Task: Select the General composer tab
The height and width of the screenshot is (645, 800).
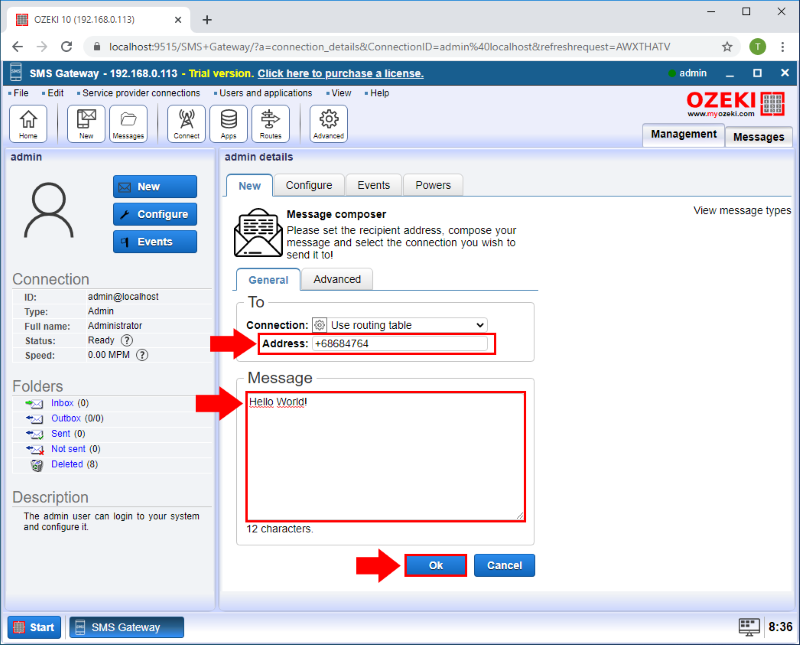Action: 268,280
